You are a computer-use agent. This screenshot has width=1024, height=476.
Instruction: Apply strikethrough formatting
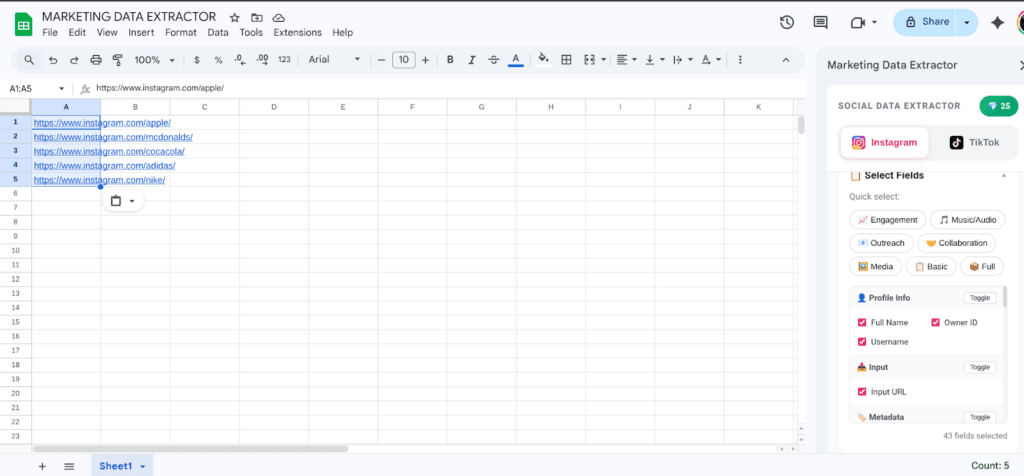pos(494,60)
